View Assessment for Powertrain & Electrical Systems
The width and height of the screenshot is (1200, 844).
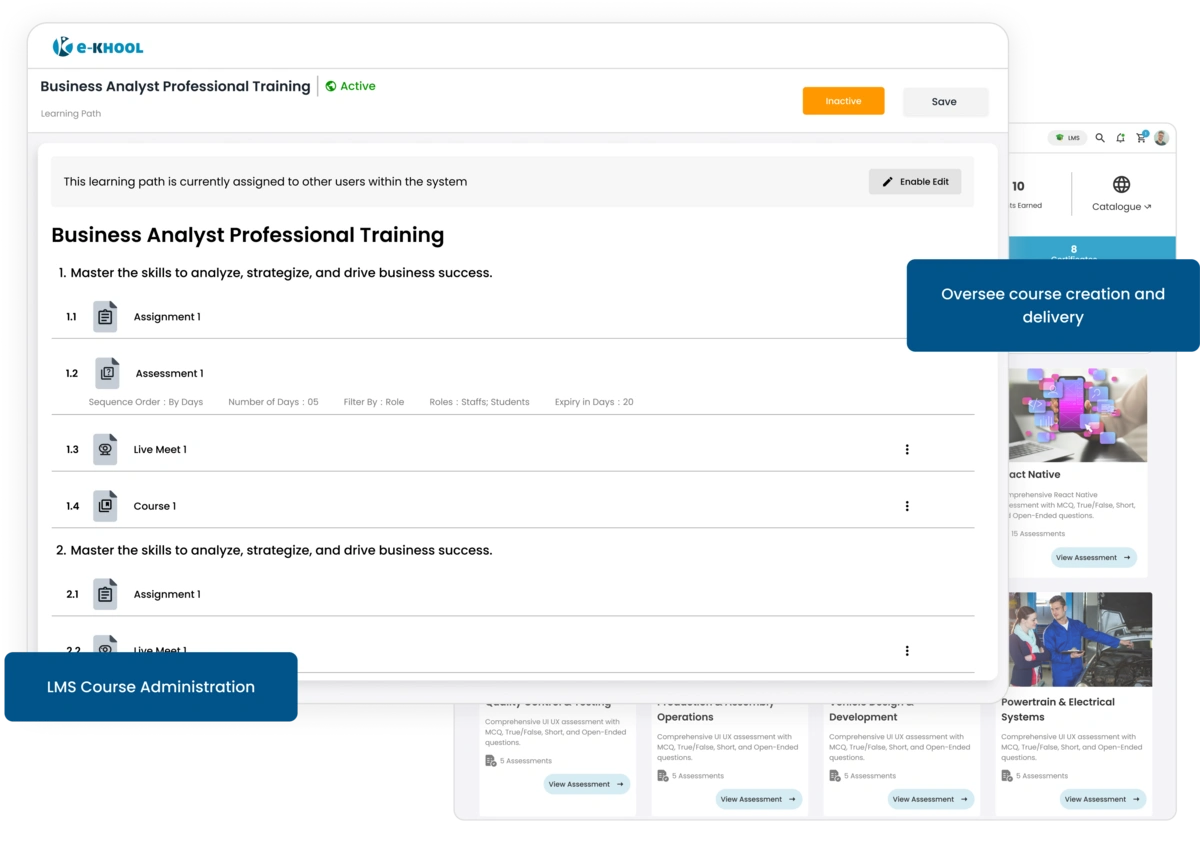[x=1101, y=799]
